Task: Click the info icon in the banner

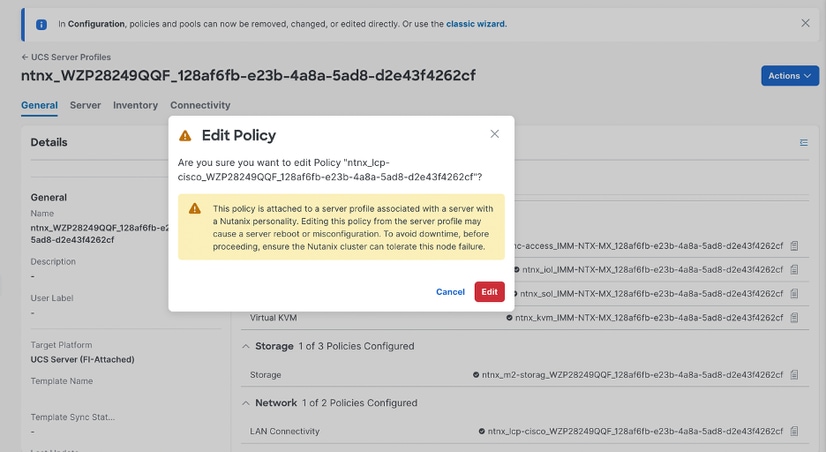Action: [x=41, y=24]
